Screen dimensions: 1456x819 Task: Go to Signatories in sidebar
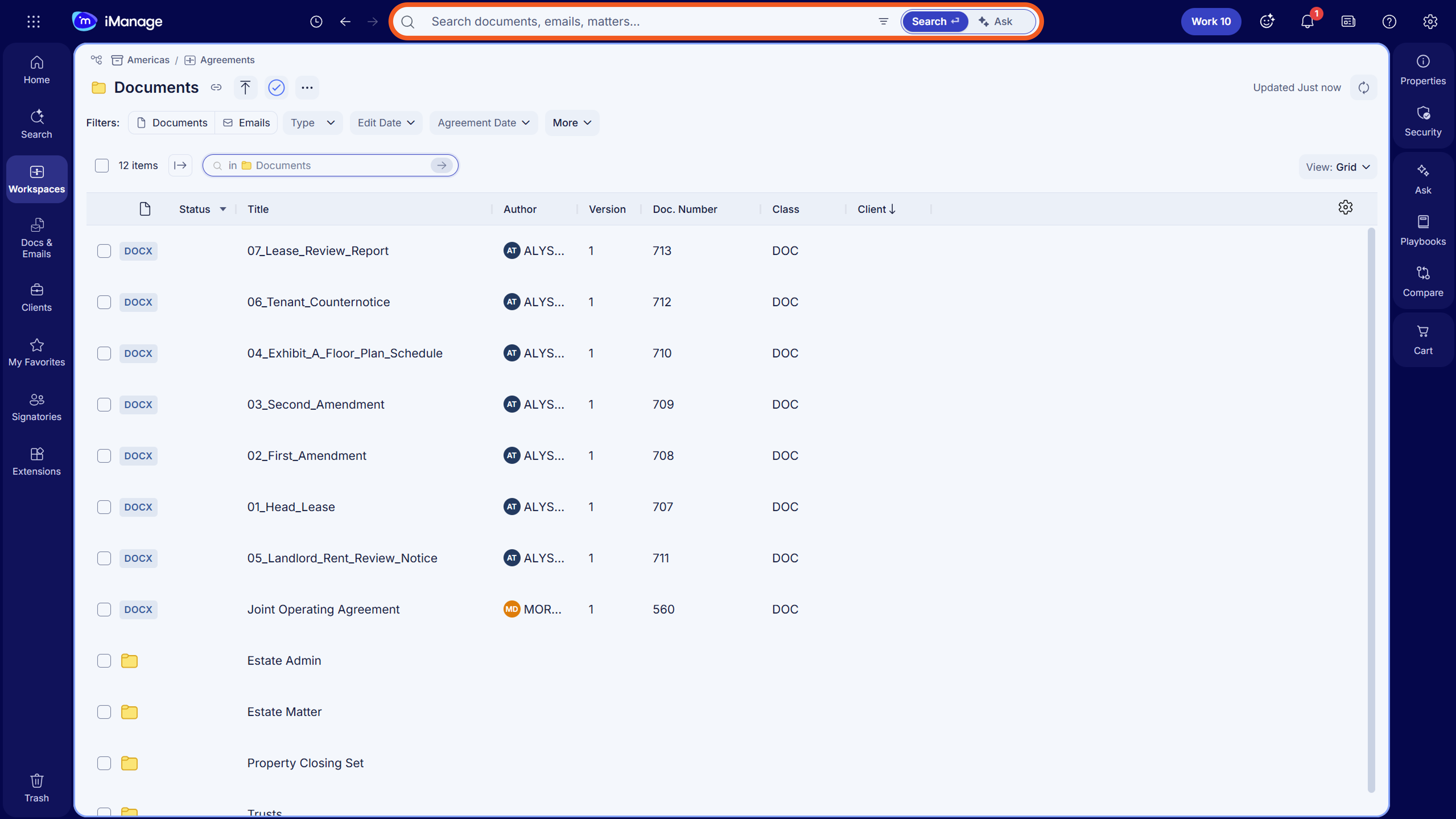coord(37,408)
